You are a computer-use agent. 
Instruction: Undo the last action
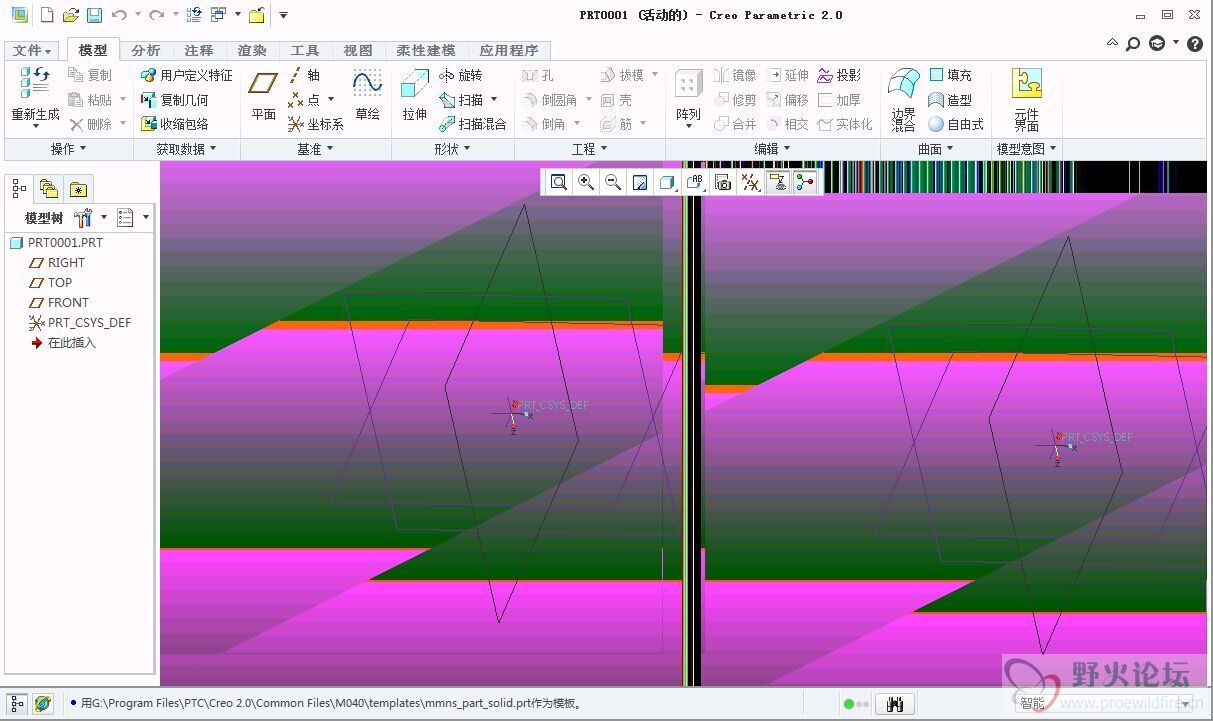point(119,15)
